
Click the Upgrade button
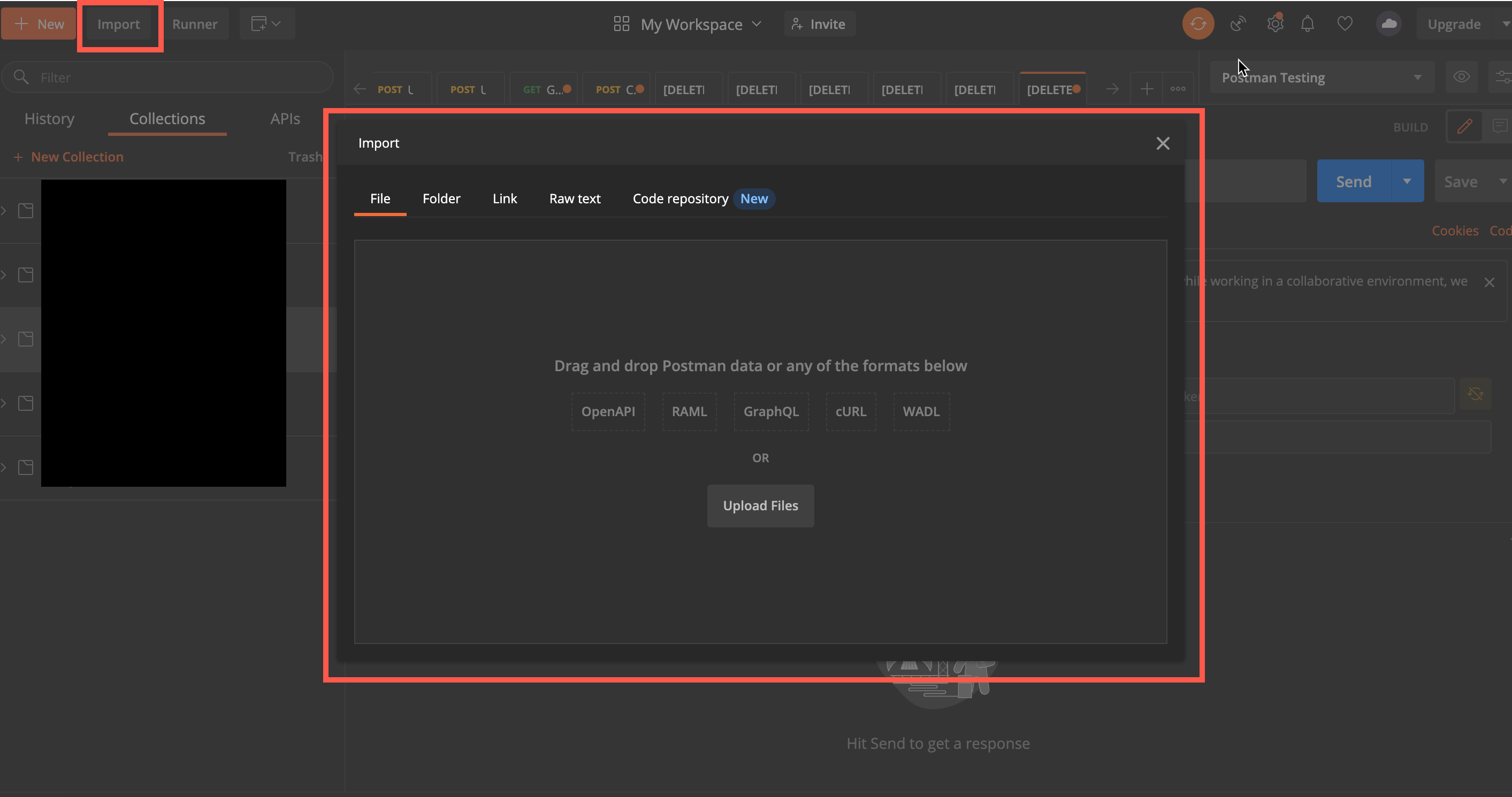1454,24
